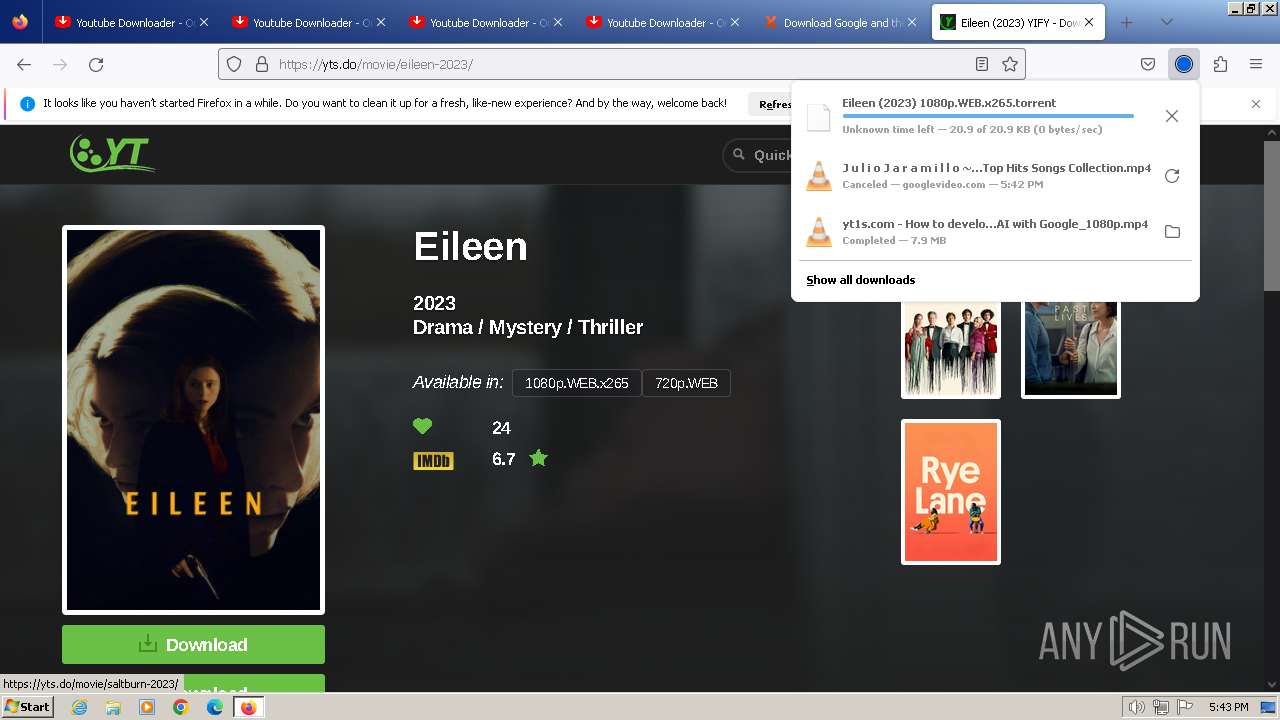The width and height of the screenshot is (1280, 720).
Task: Open new tab with plus icon
Action: (x=1127, y=22)
